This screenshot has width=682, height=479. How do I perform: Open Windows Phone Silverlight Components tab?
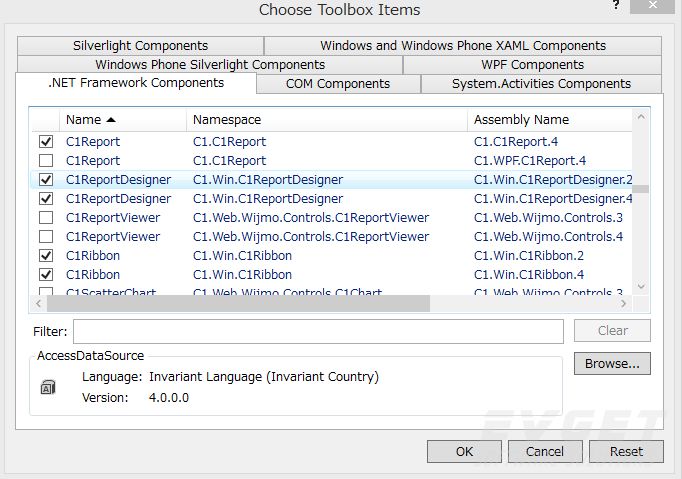210,65
